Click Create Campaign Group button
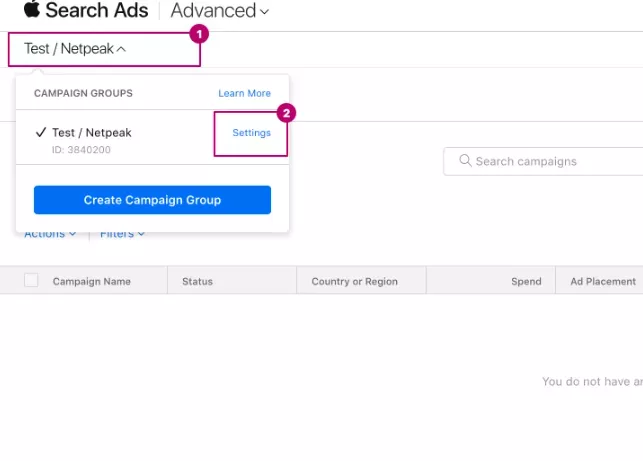Screen dimensions: 643x461 click(x=153, y=200)
